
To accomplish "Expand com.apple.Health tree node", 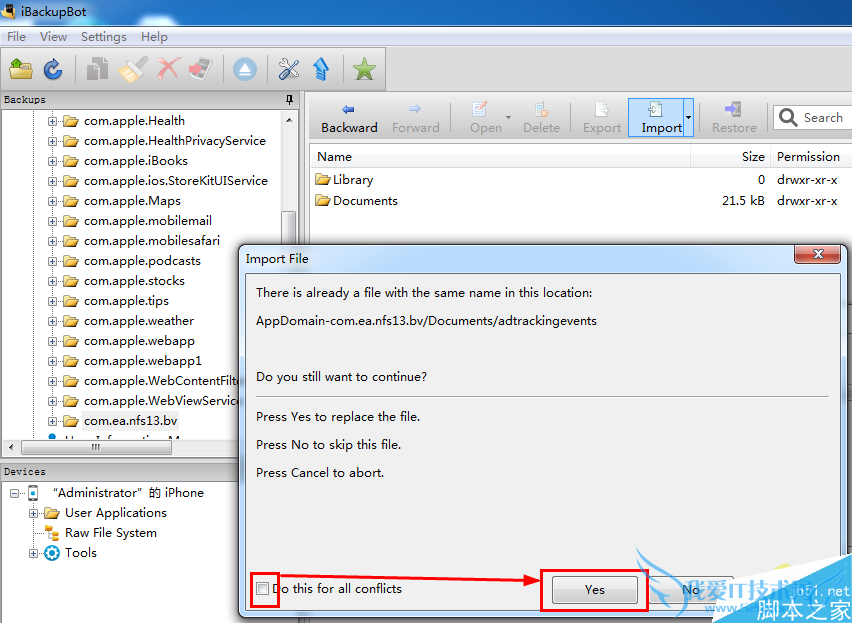I will (52, 121).
